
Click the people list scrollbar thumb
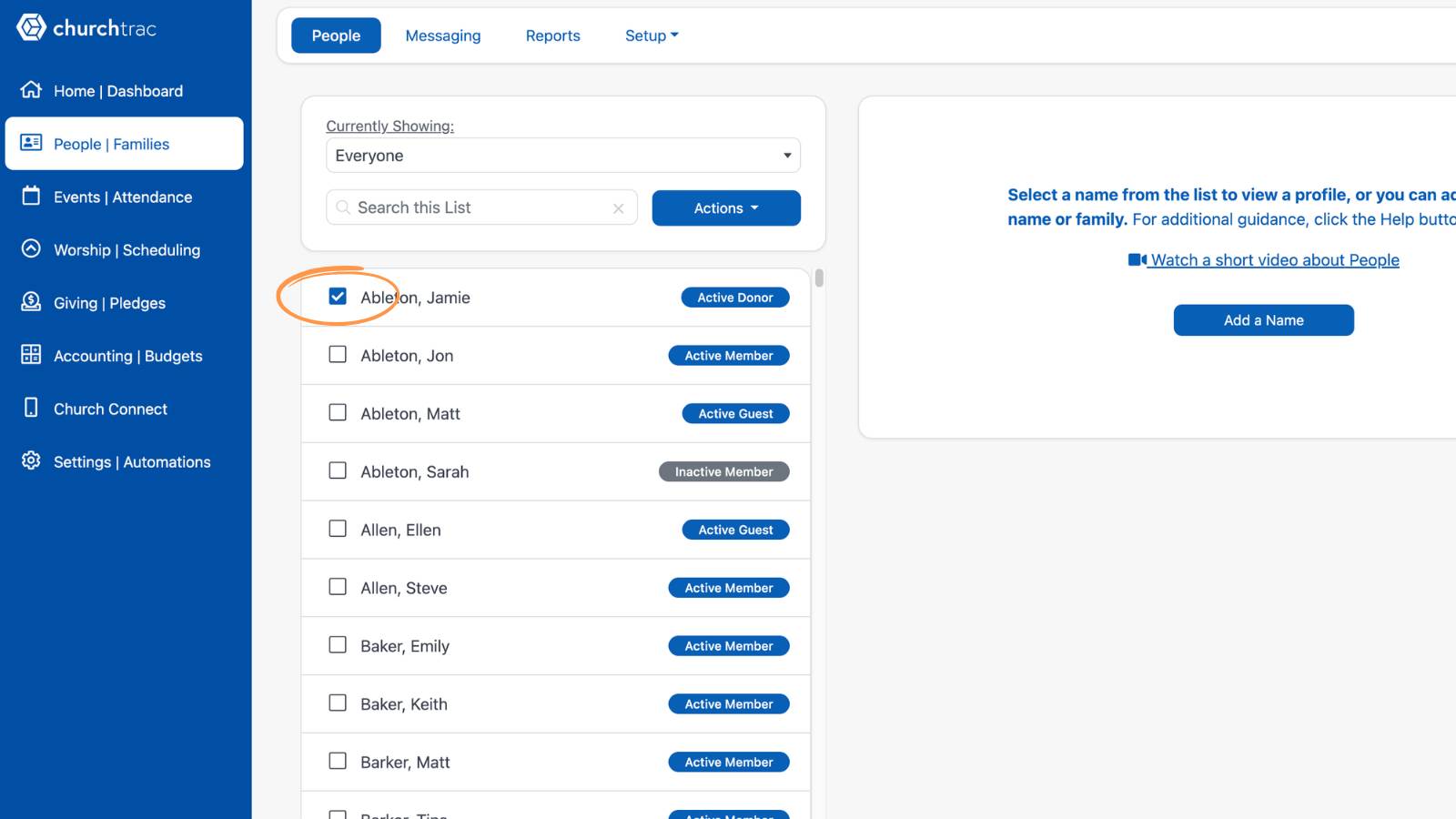point(819,278)
